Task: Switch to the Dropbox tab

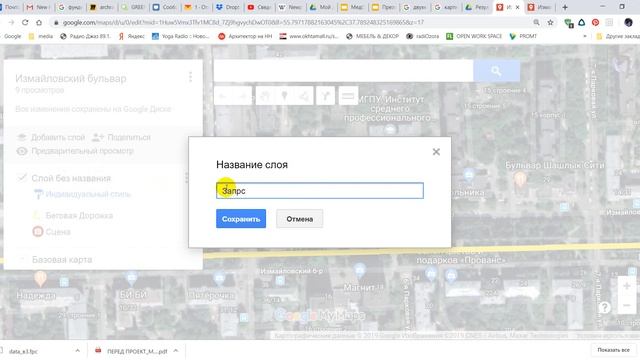Action: 229,7
